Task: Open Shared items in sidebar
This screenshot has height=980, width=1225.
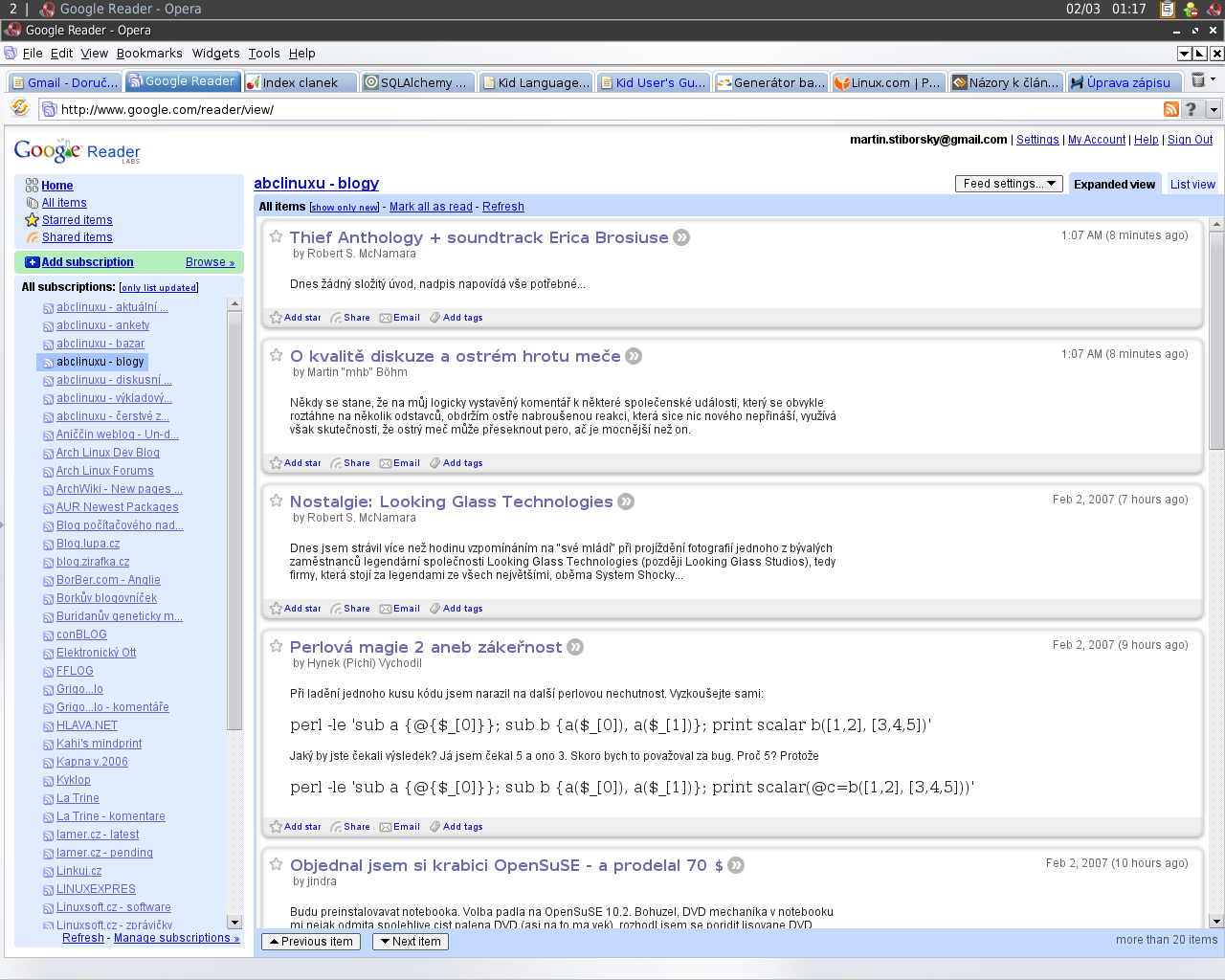Action: [x=77, y=237]
